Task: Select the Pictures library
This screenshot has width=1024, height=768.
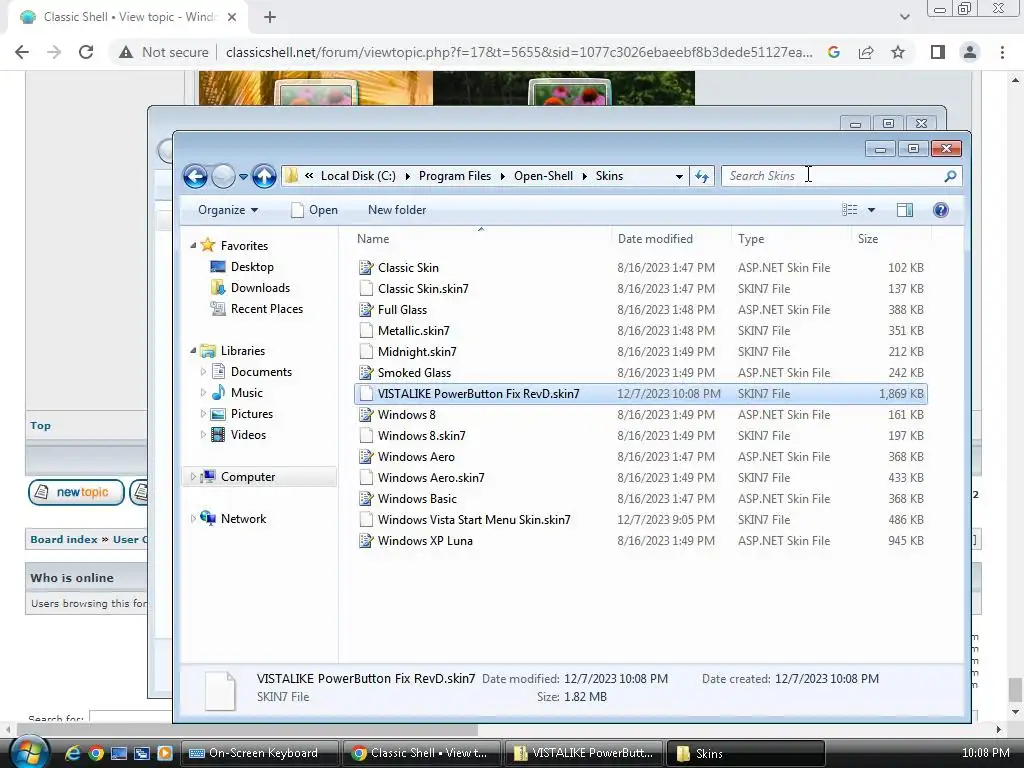Action: pyautogui.click(x=251, y=414)
